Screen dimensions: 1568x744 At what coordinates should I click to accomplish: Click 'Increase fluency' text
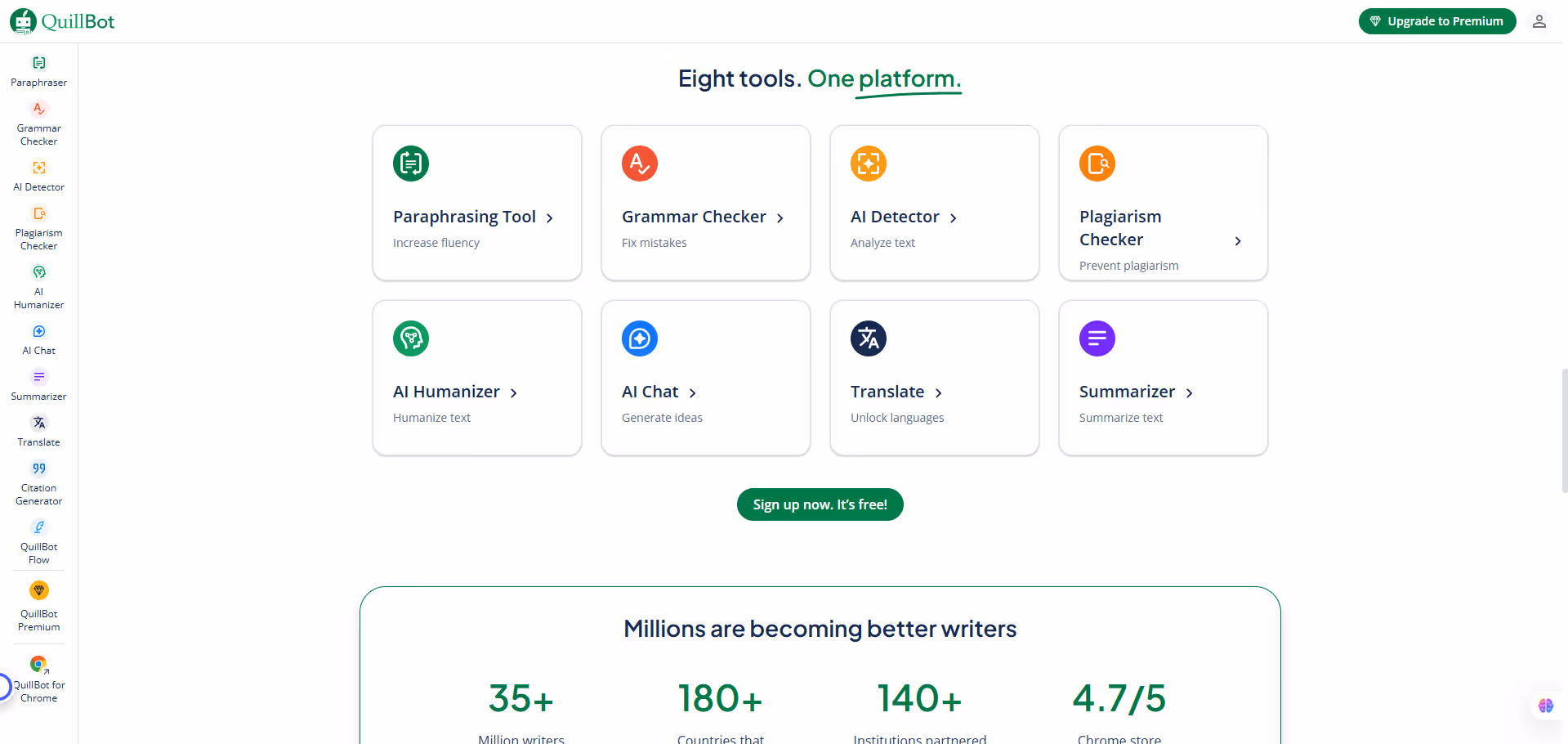(x=436, y=243)
